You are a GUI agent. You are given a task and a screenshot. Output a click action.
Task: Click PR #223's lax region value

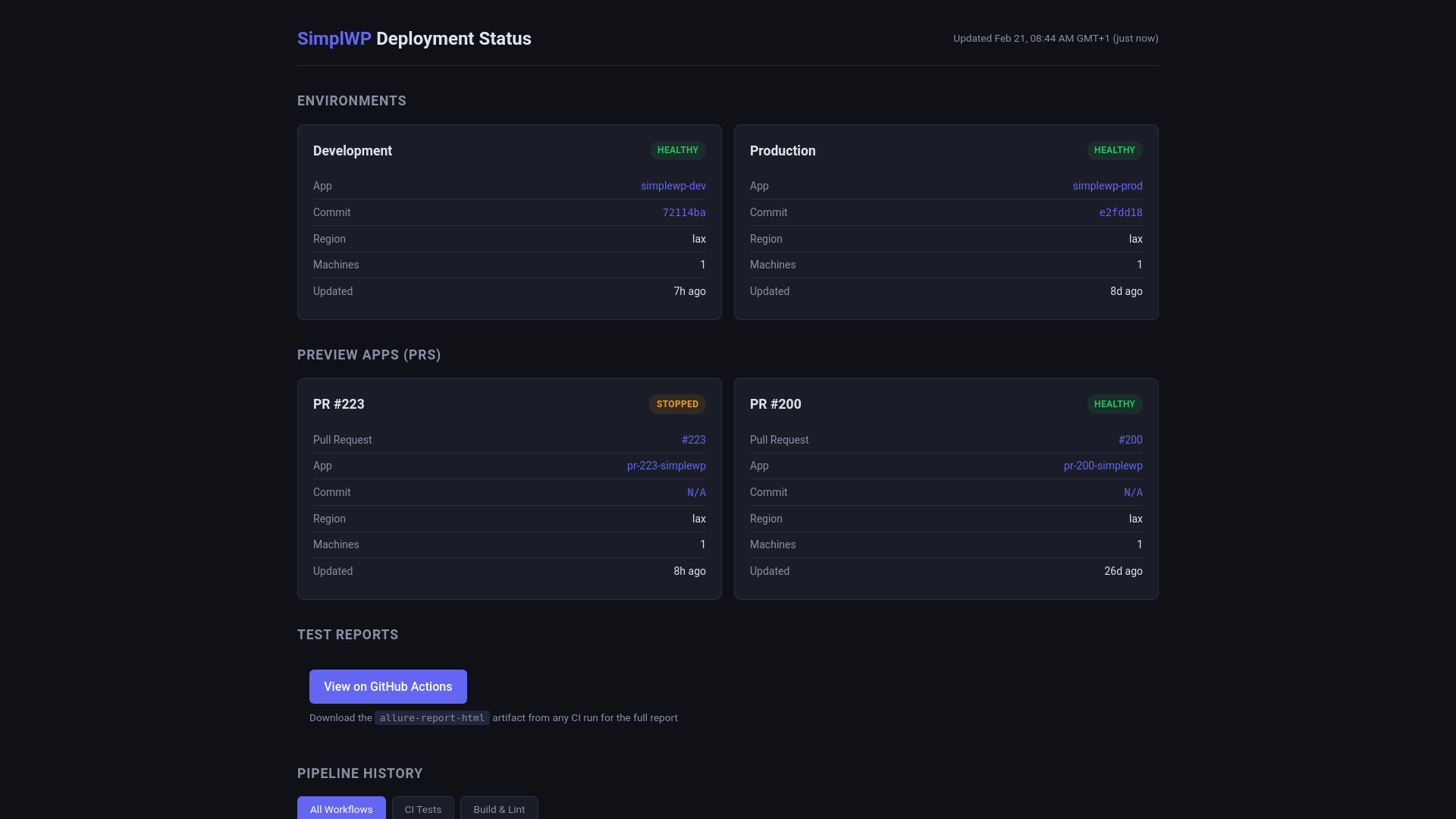pyautogui.click(x=699, y=519)
